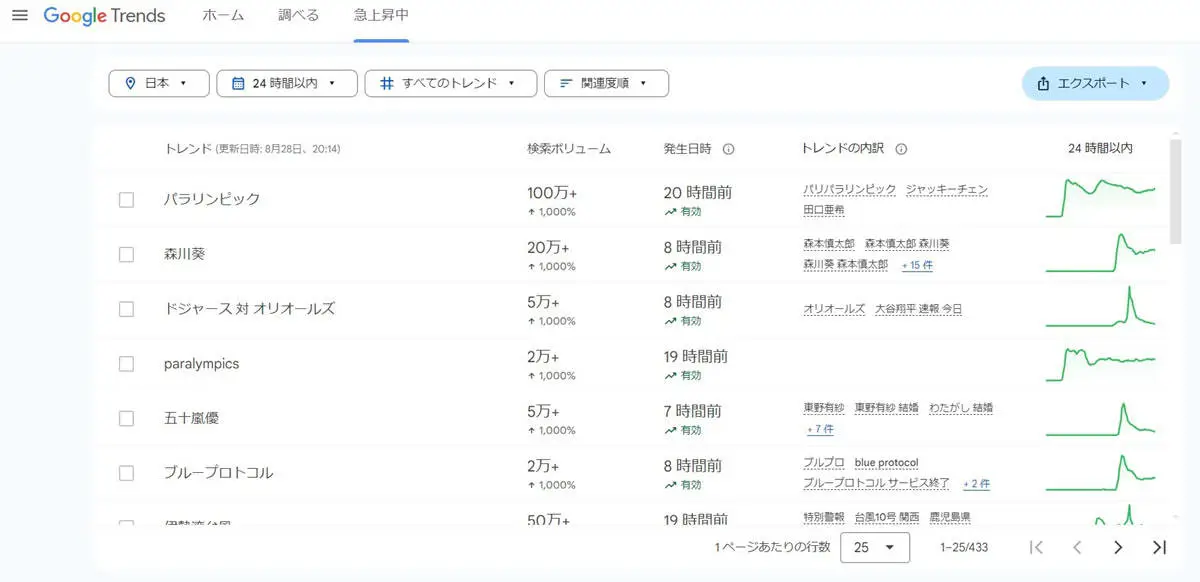Expand the すべてのトレンド category dropdown
Screen dimensions: 1200x582
pos(451,84)
